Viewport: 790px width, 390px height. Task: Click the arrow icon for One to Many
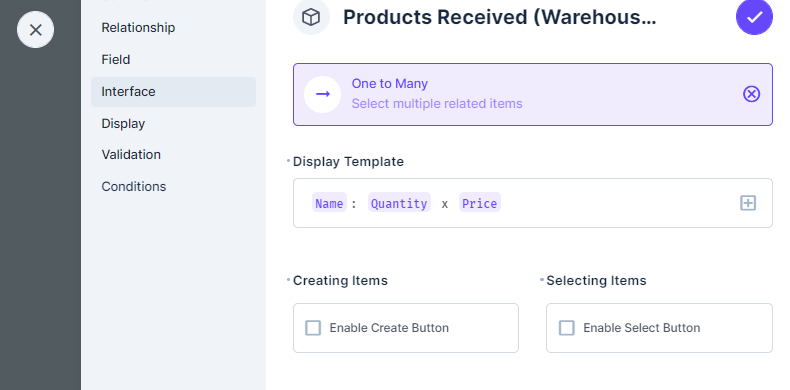322,94
